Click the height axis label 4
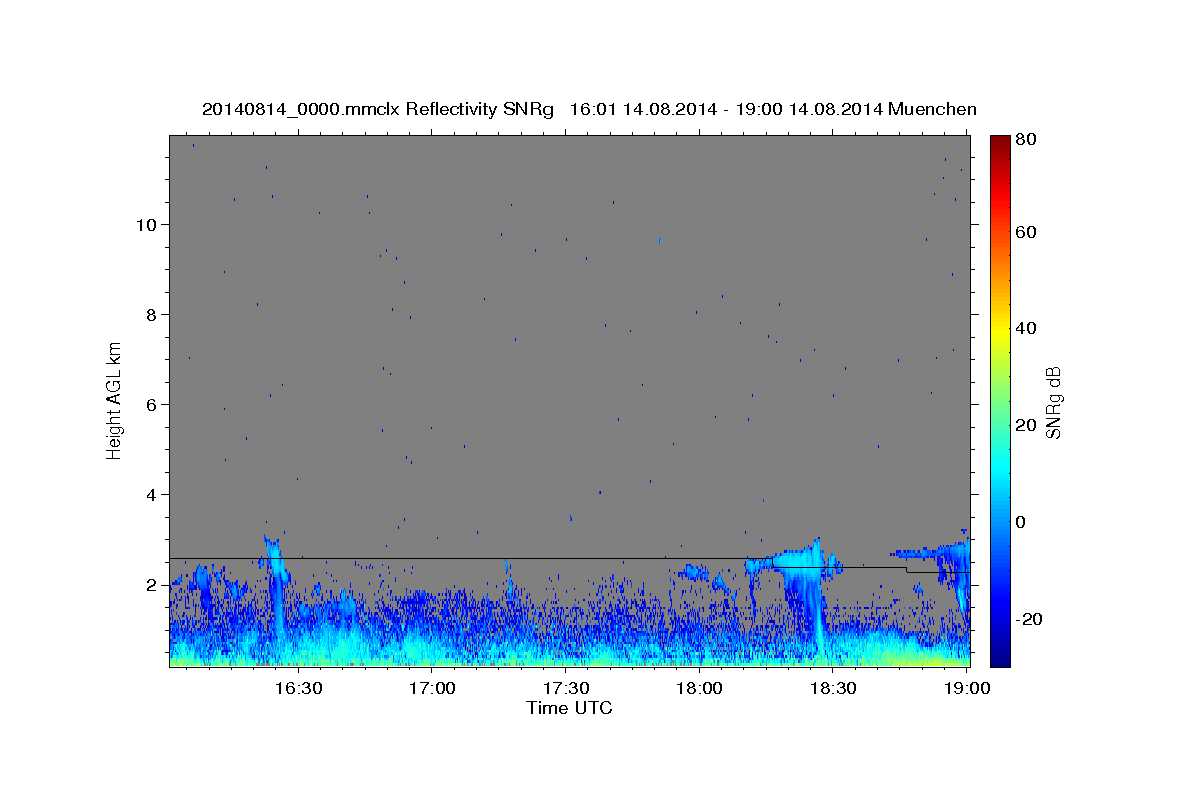This screenshot has height=800, width=1200. tap(151, 494)
